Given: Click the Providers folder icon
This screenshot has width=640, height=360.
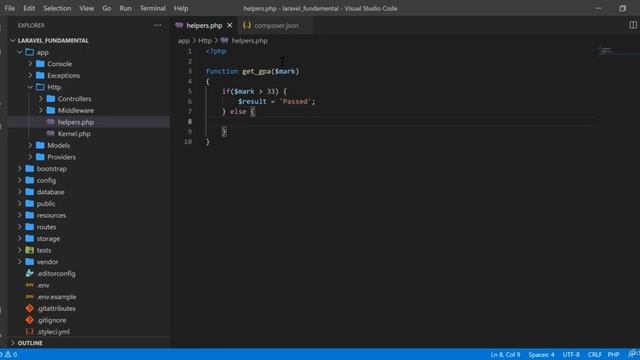Looking at the screenshot, I should pos(40,157).
